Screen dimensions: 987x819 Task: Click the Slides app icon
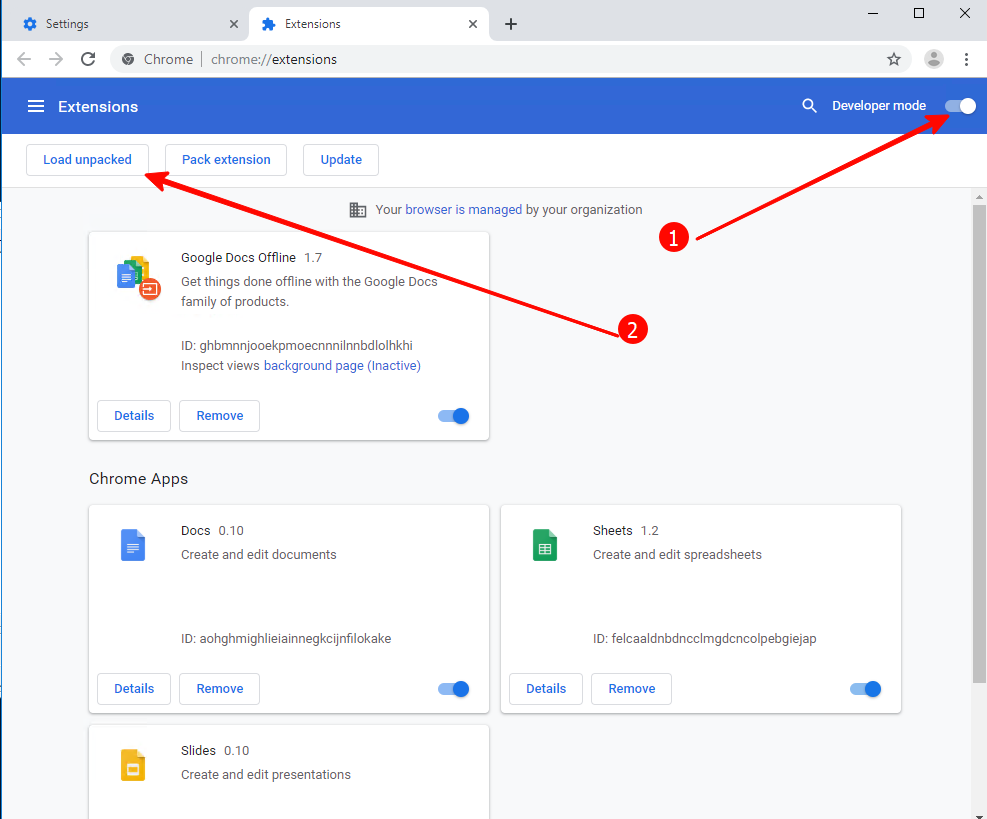(x=133, y=765)
